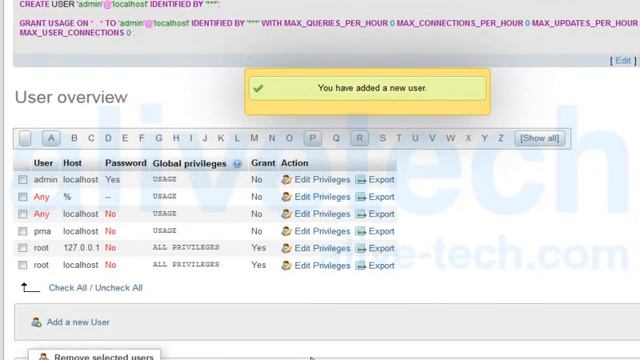Filter users by initial letter A
Image resolution: width=640 pixels, height=360 pixels.
(x=51, y=138)
